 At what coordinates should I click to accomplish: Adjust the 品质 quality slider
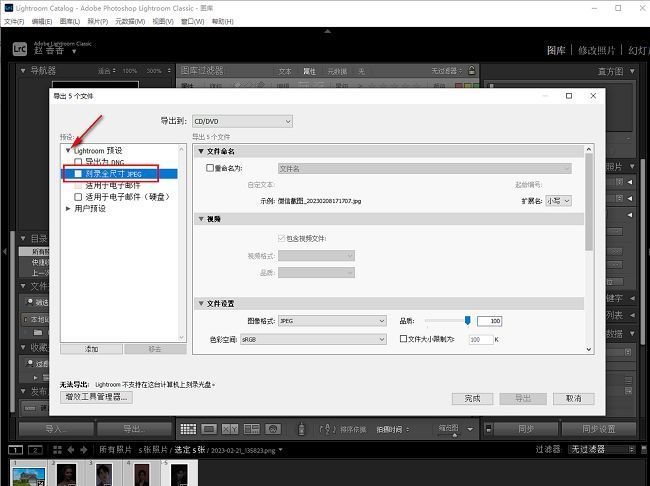pos(467,320)
